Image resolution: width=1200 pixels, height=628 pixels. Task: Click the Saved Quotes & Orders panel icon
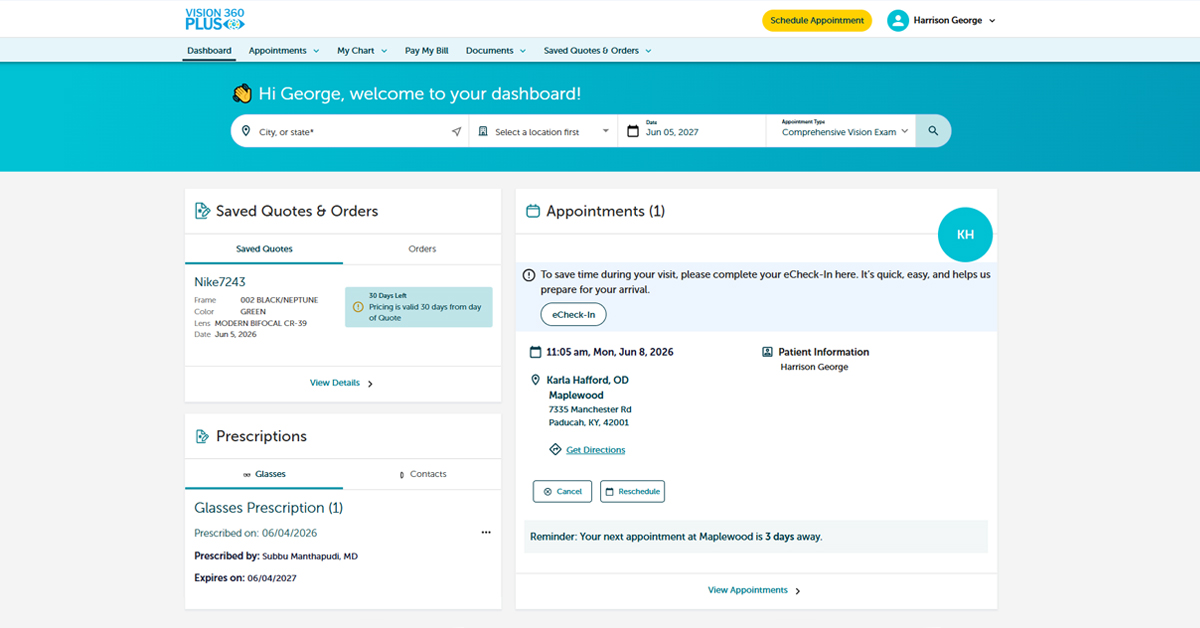[202, 211]
